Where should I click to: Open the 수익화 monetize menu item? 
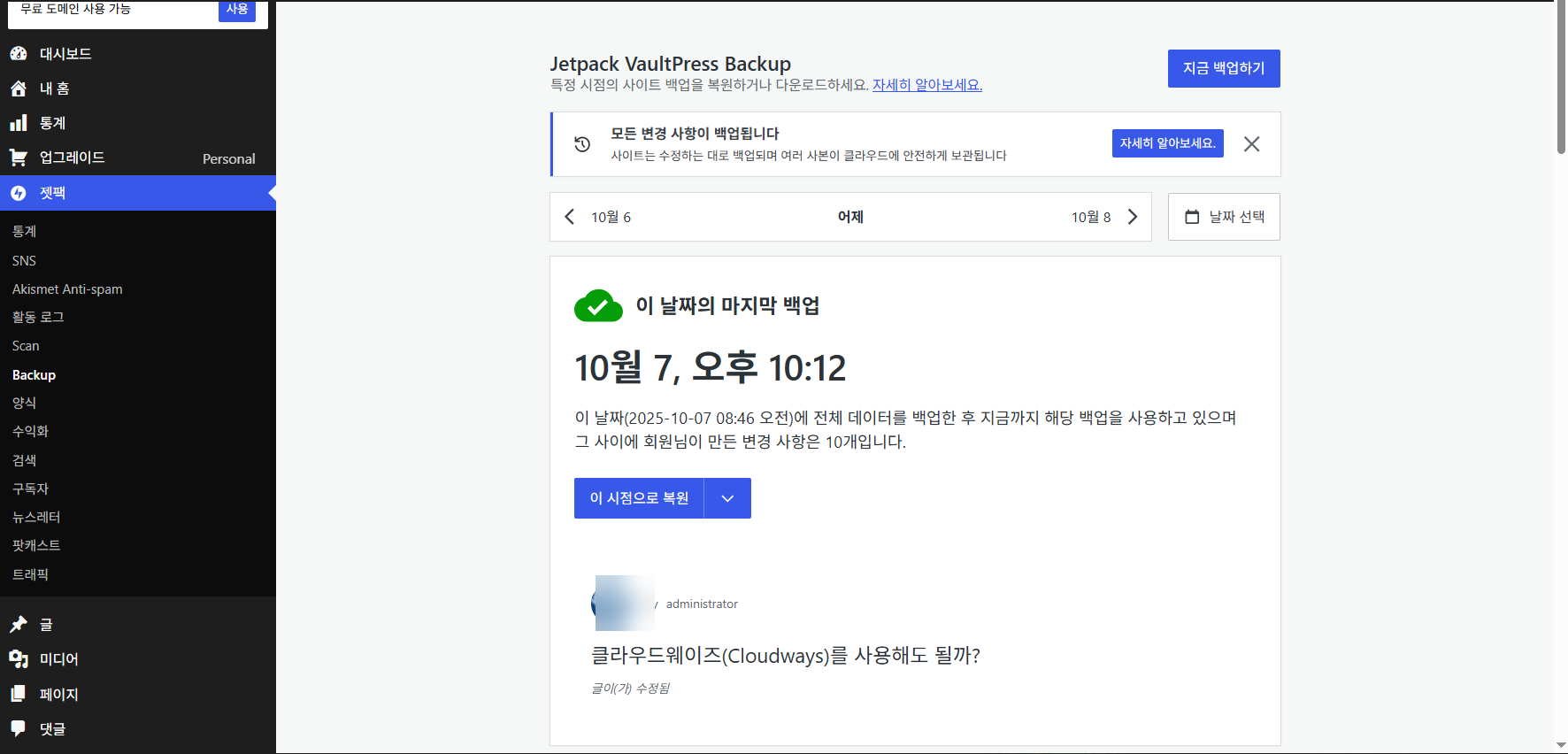(x=31, y=432)
